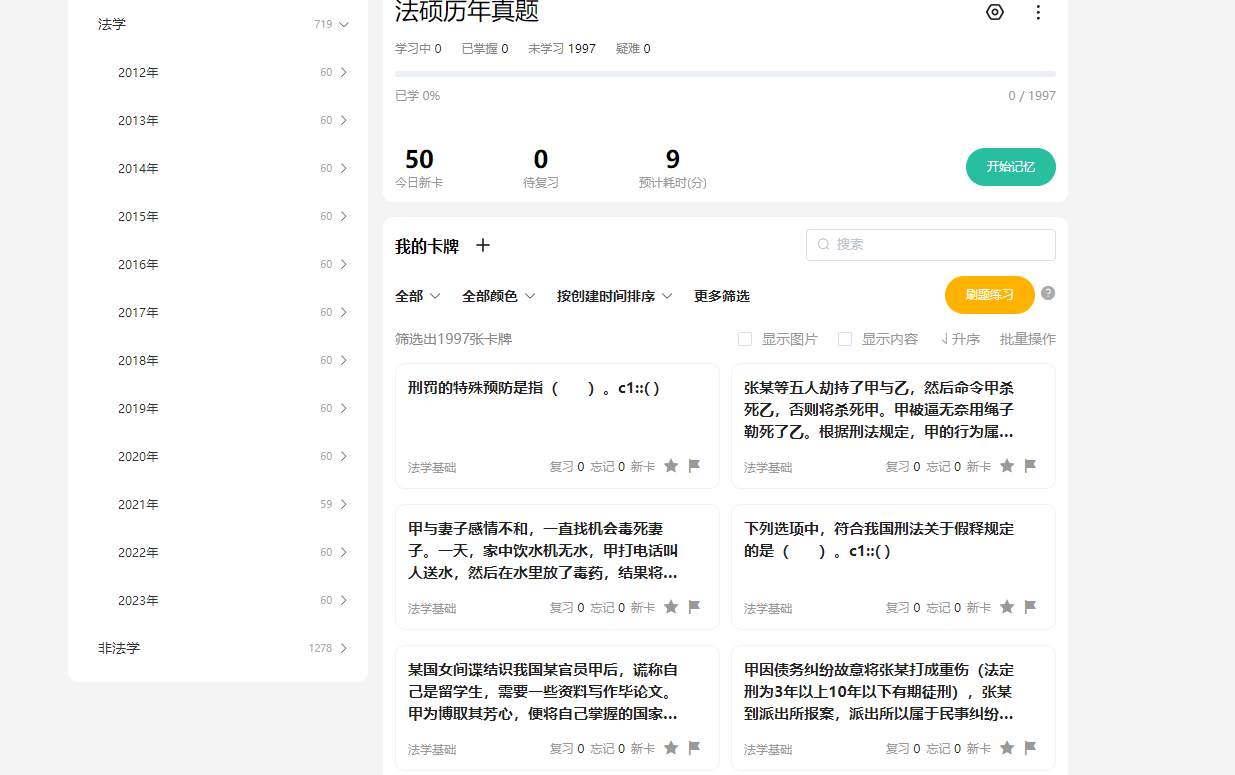The image size is (1235, 775).
Task: Focus the 搜索 card search field
Action: [931, 244]
